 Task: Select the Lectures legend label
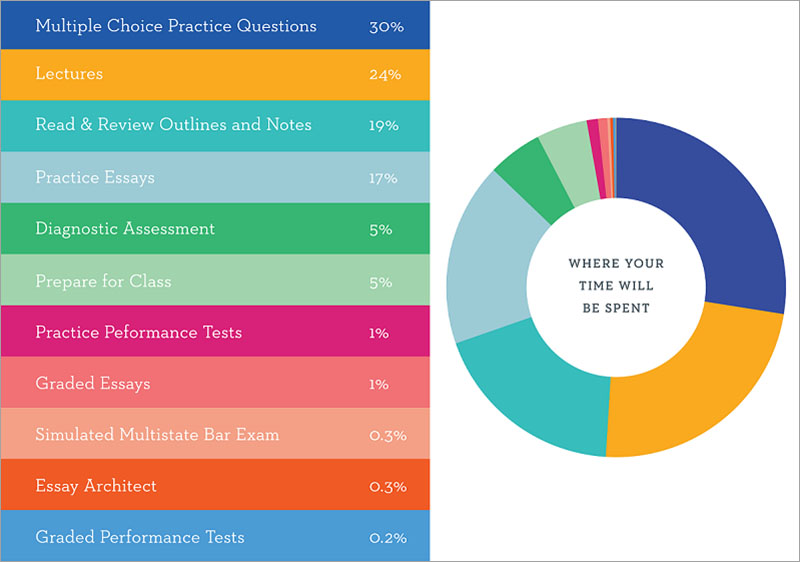69,74
